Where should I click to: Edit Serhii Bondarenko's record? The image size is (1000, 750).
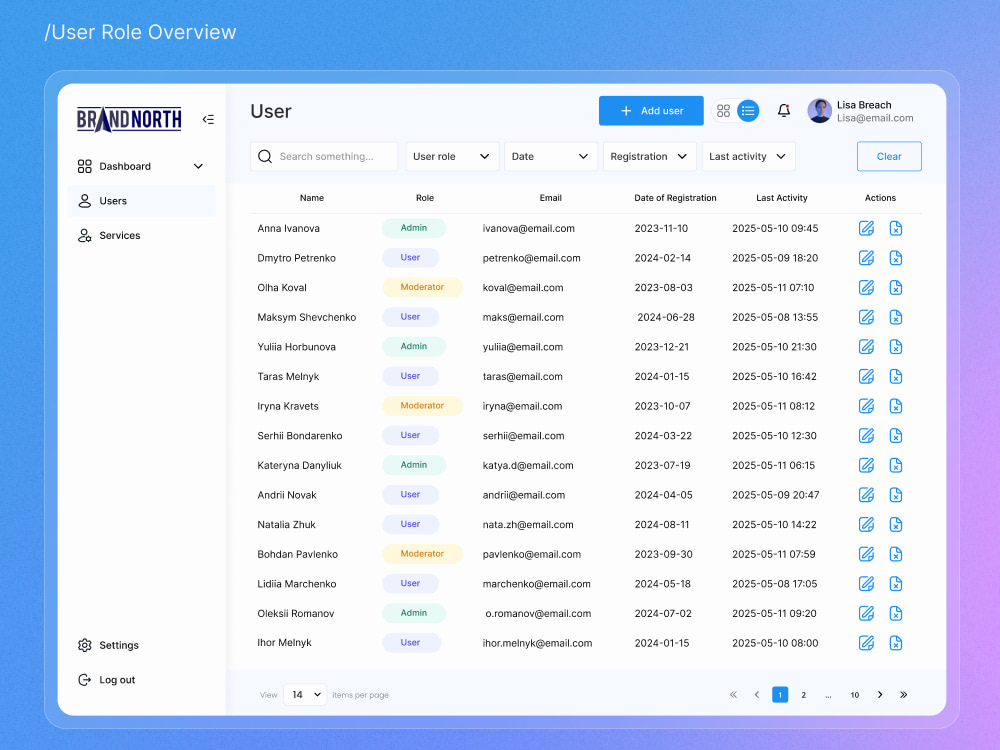pyautogui.click(x=866, y=436)
